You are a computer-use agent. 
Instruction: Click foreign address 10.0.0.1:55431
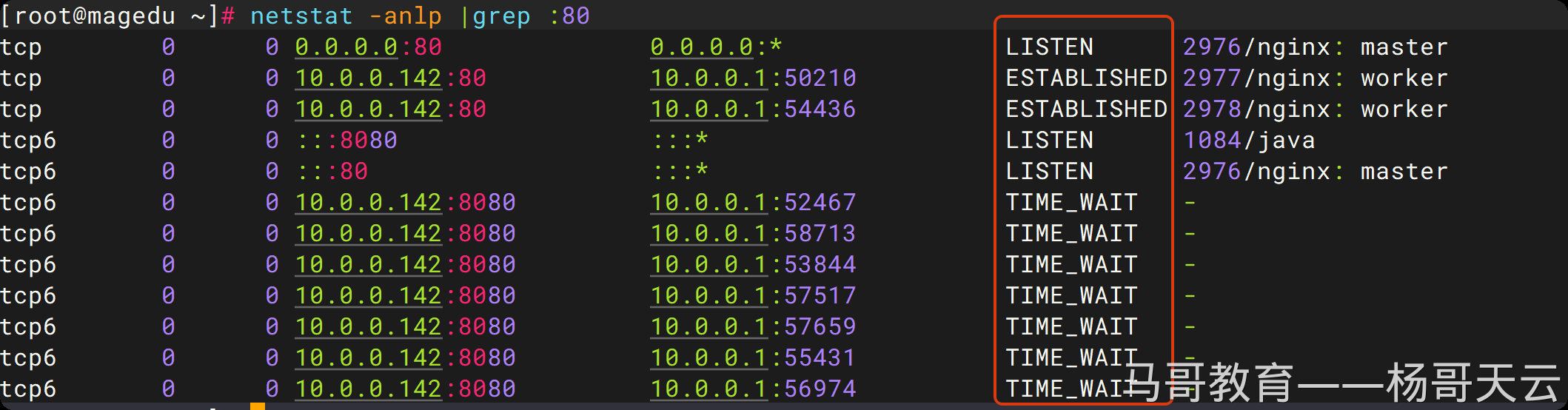753,357
